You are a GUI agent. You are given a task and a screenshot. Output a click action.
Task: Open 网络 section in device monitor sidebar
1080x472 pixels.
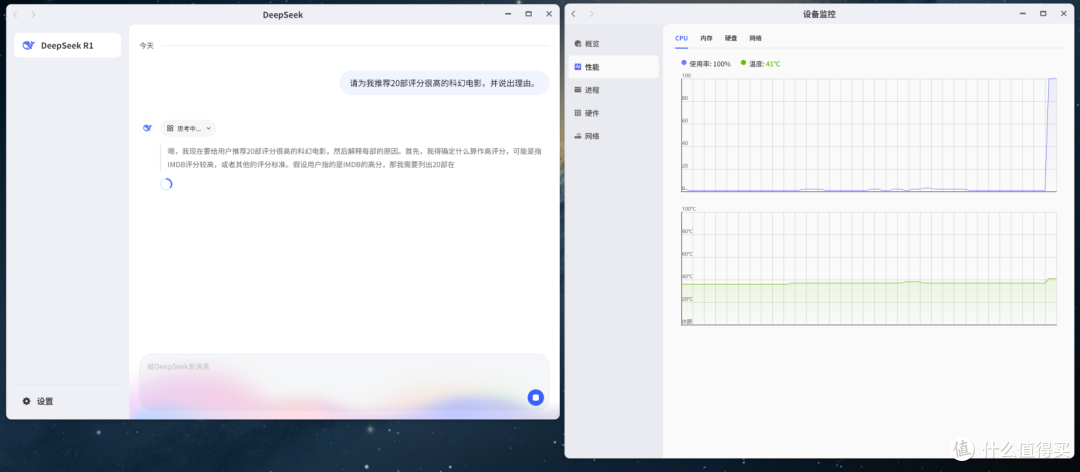point(613,136)
